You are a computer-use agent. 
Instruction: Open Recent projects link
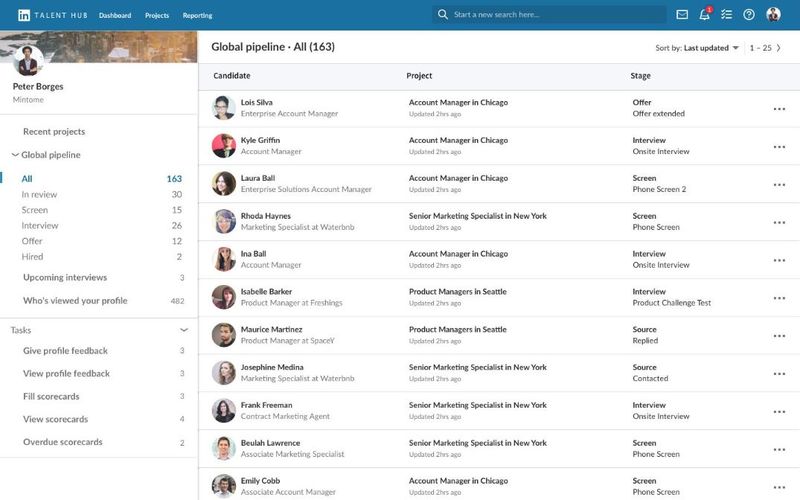54,132
